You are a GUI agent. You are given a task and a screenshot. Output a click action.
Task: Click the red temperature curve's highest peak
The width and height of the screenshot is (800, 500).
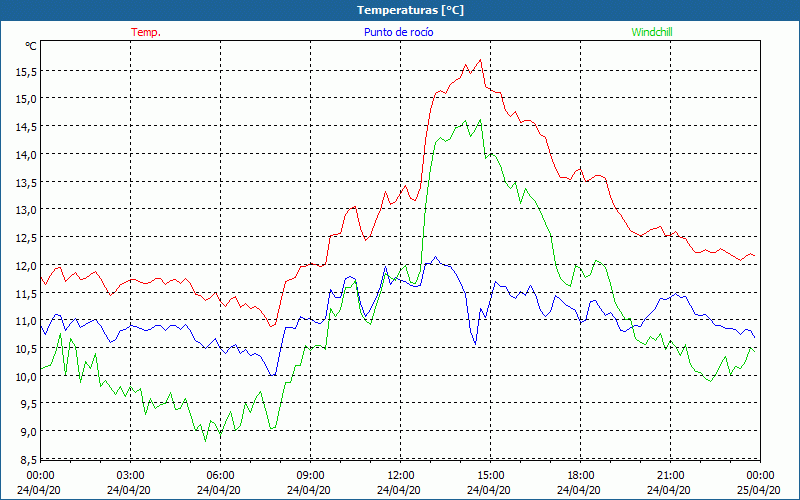(480, 60)
